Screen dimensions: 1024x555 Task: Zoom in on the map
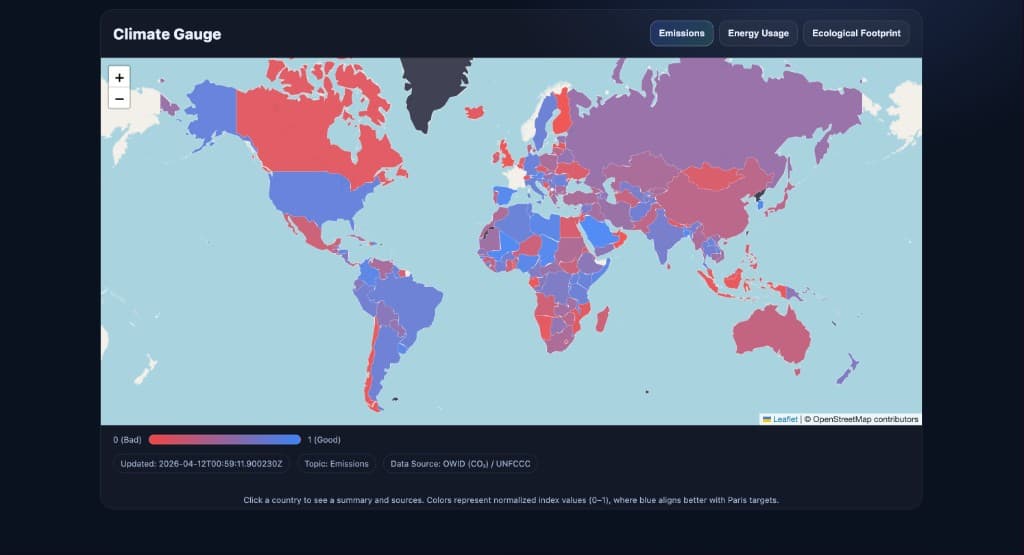click(x=119, y=77)
